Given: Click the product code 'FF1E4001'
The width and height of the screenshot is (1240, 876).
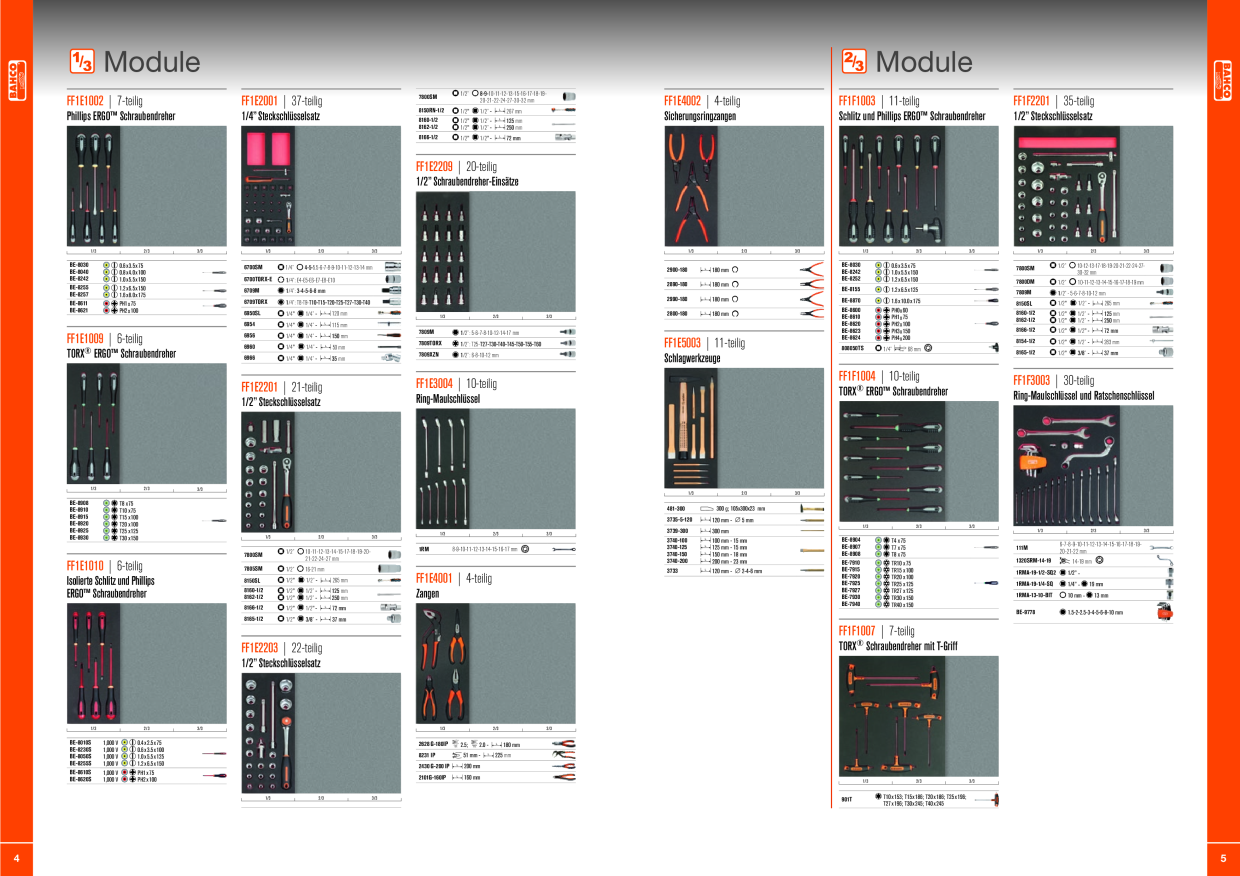Looking at the screenshot, I should coord(435,578).
